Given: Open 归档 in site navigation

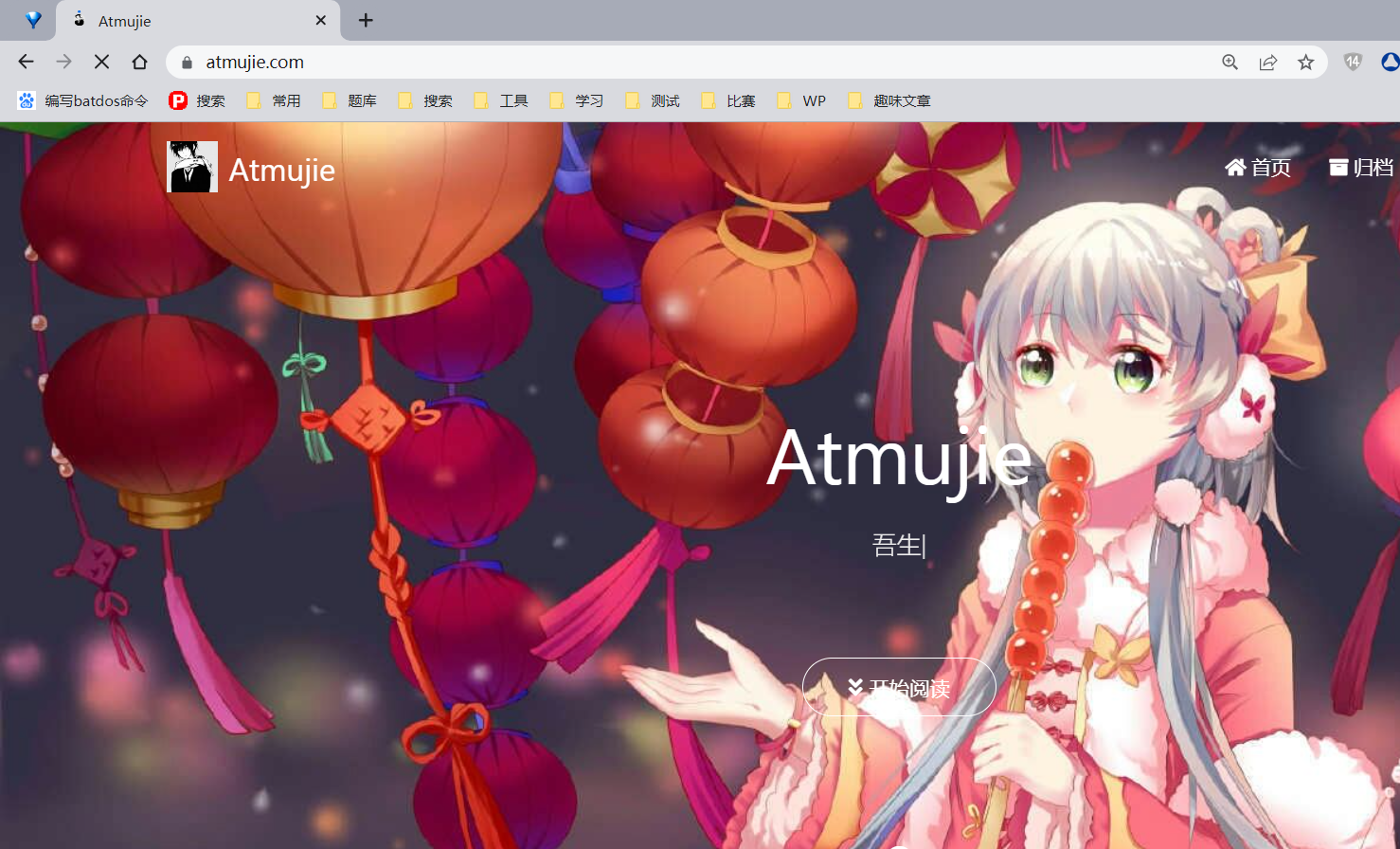Looking at the screenshot, I should pyautogui.click(x=1361, y=168).
